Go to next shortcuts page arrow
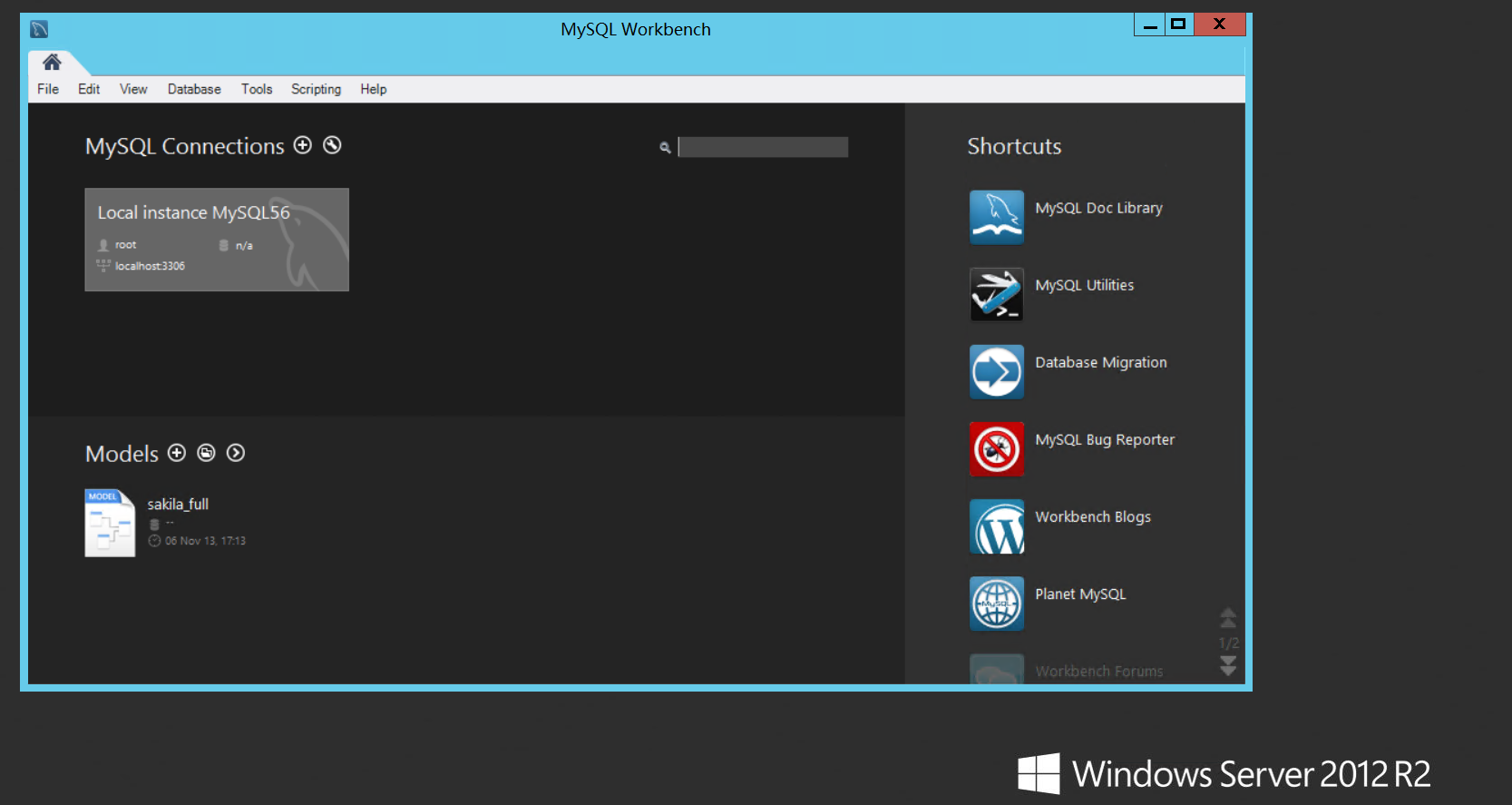This screenshot has width=1512, height=805. pos(1228,666)
